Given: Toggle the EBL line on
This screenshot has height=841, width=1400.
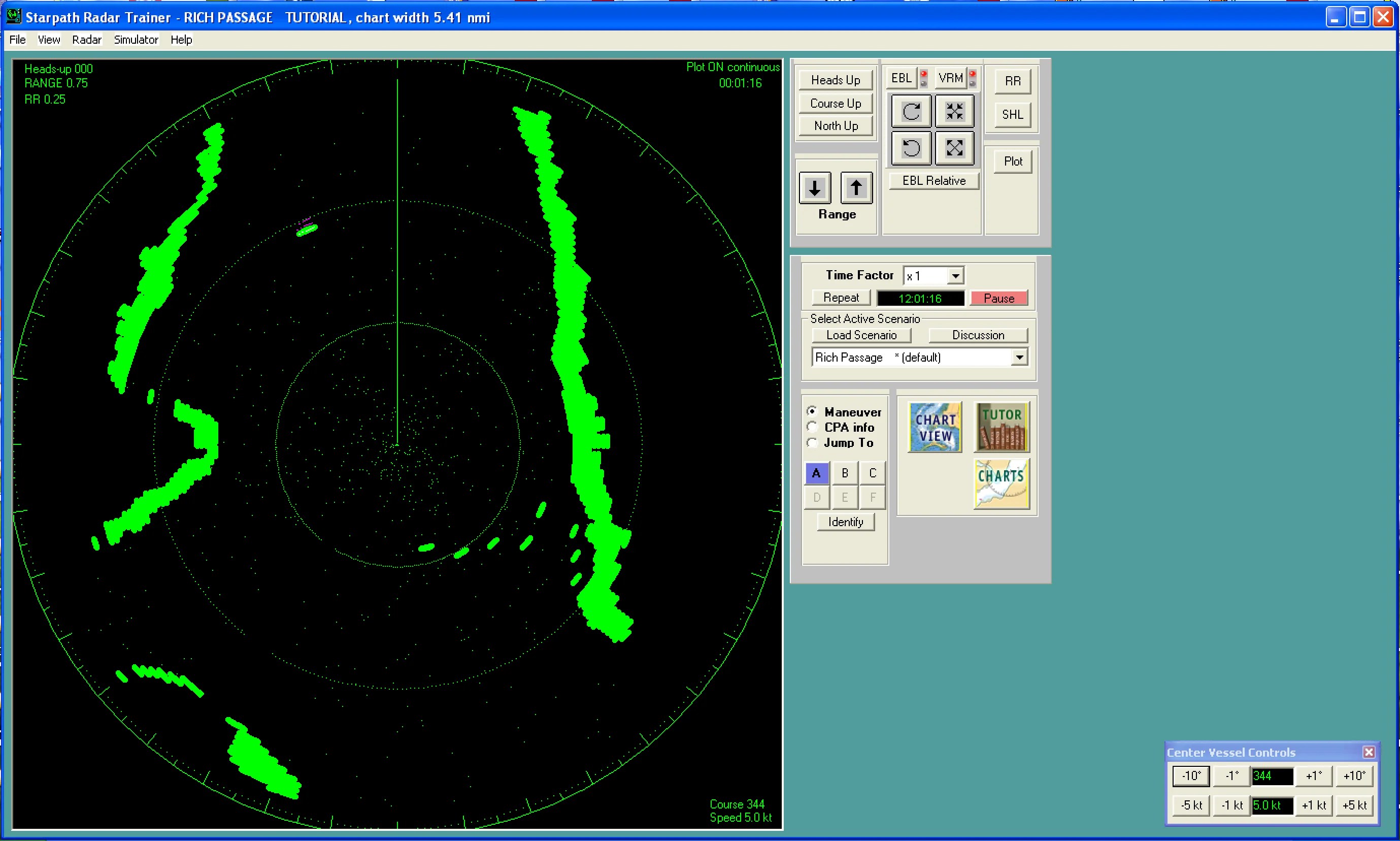Looking at the screenshot, I should (901, 78).
